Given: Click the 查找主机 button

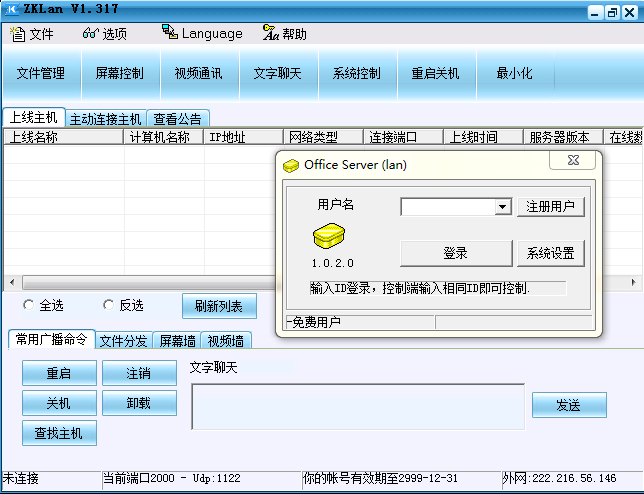Looking at the screenshot, I should (59, 433).
